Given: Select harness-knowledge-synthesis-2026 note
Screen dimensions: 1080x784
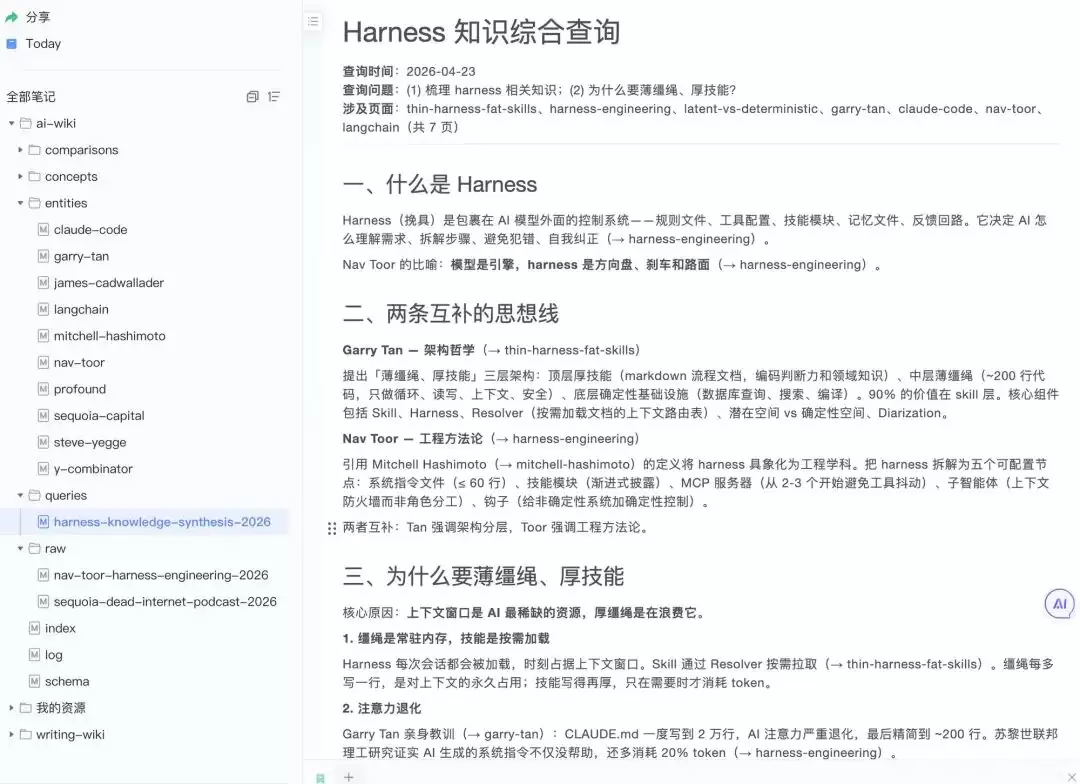Looking at the screenshot, I should (162, 522).
